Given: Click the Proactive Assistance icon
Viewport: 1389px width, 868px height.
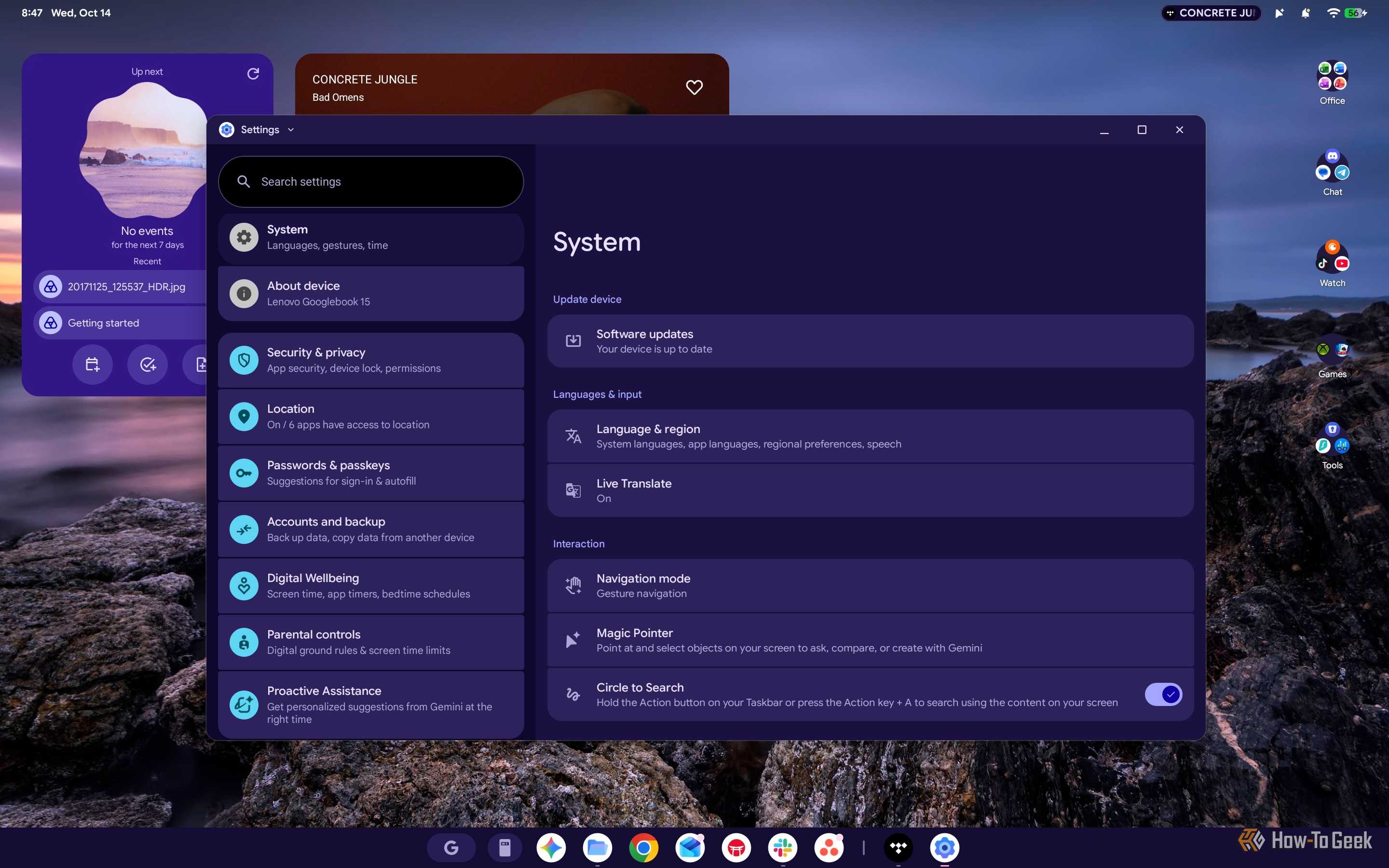Looking at the screenshot, I should [x=244, y=705].
